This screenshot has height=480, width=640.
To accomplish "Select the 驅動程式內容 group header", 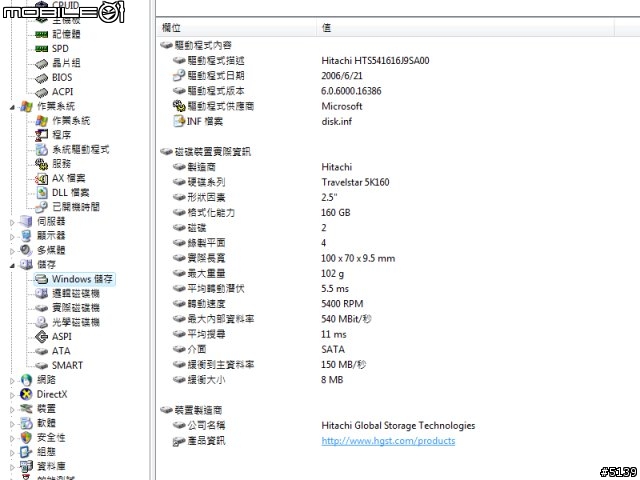I will [x=196, y=45].
